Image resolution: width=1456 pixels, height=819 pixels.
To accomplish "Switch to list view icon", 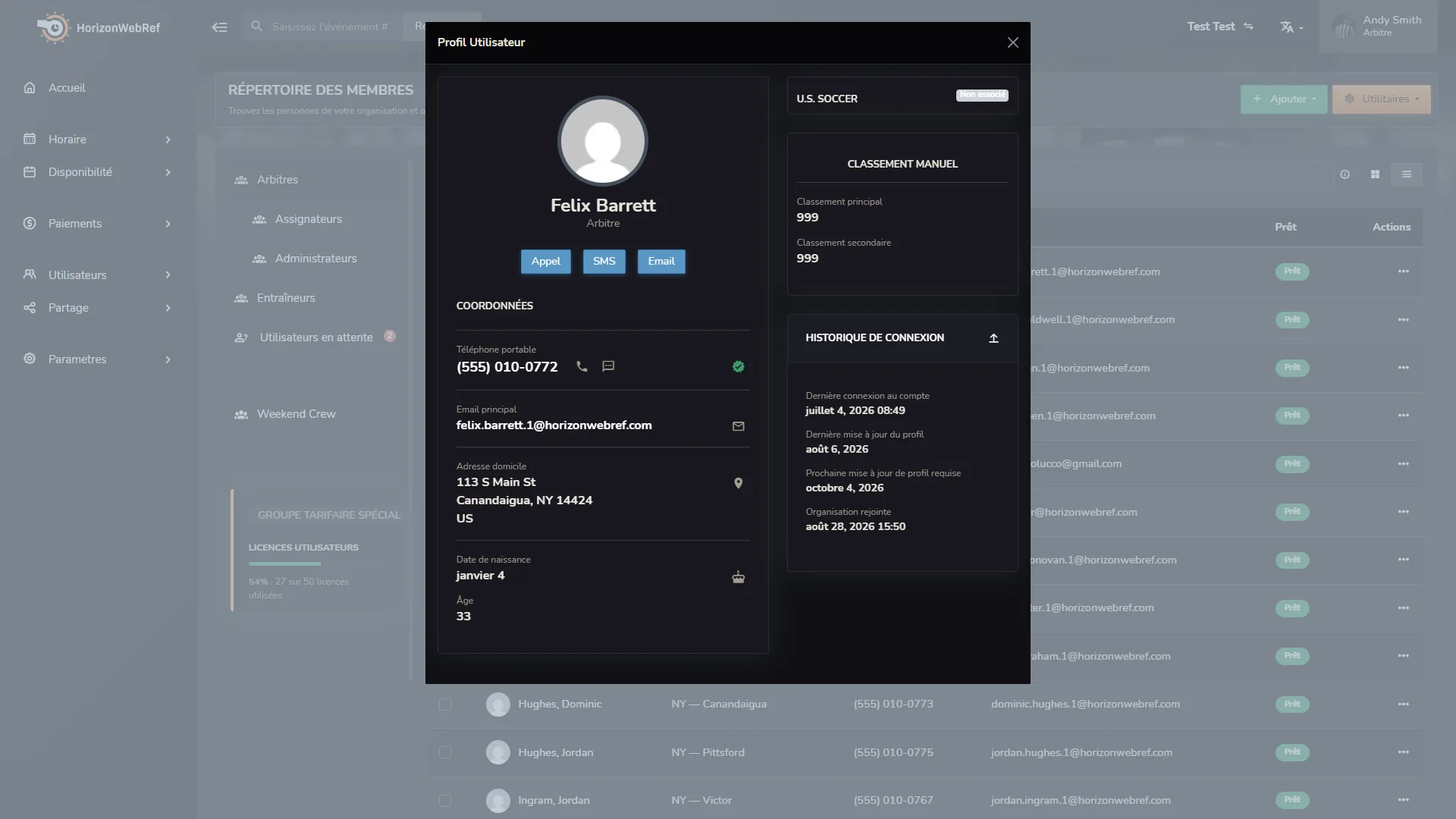I will [x=1407, y=174].
